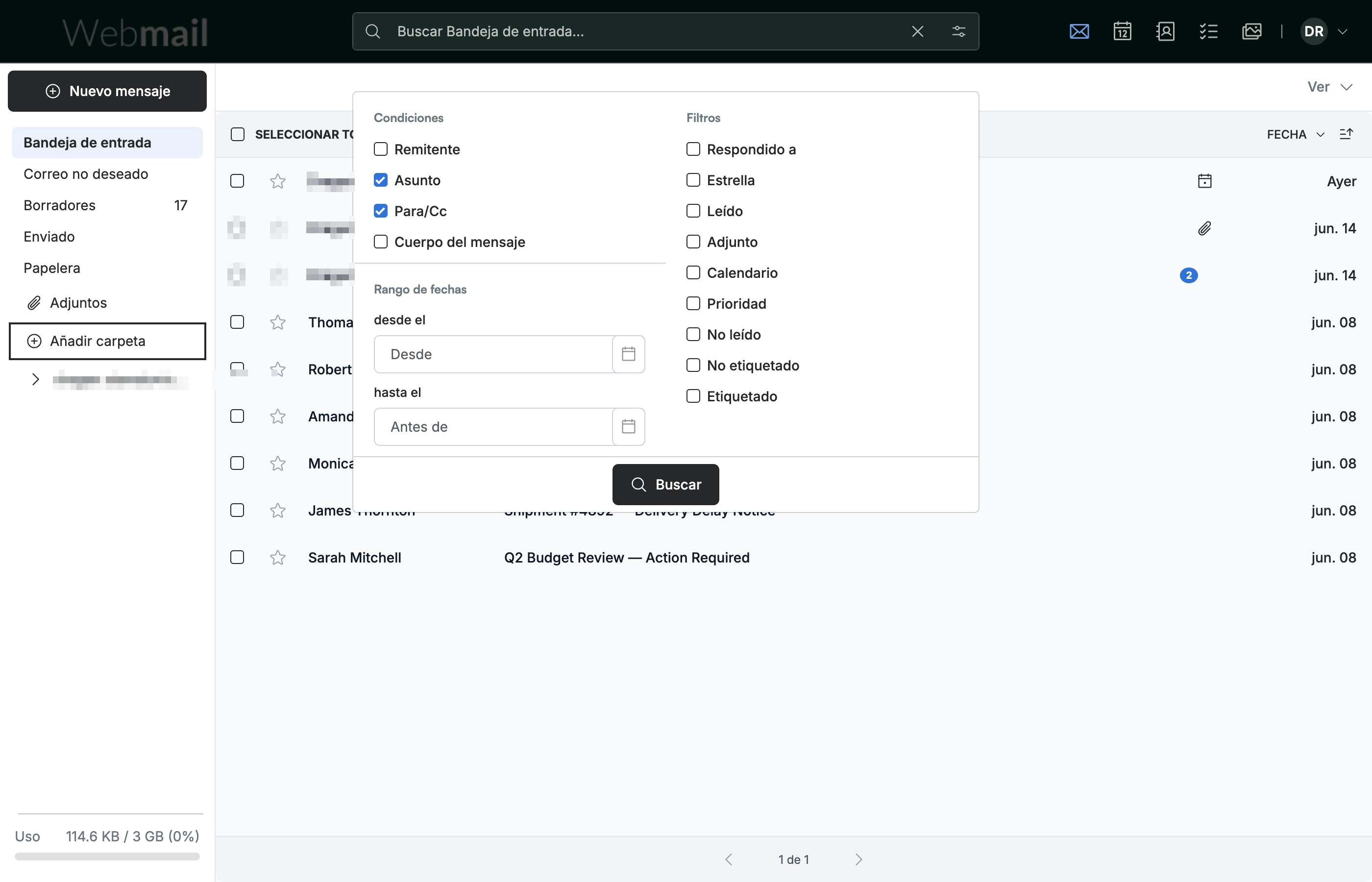Tick the Adjunto filter checkbox
Viewport: 1372px width, 882px height.
(693, 242)
